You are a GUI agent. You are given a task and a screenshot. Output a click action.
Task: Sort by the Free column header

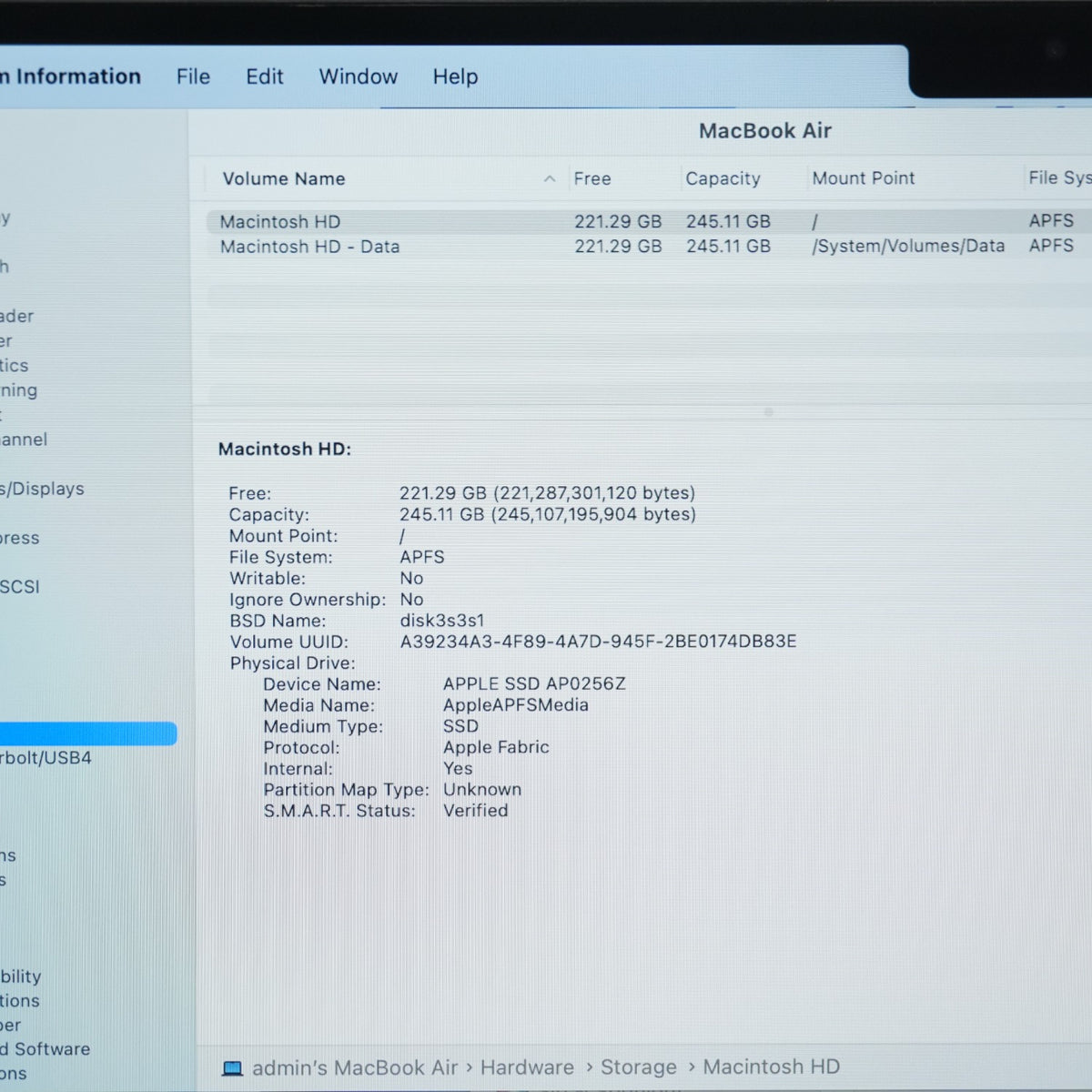tap(592, 179)
